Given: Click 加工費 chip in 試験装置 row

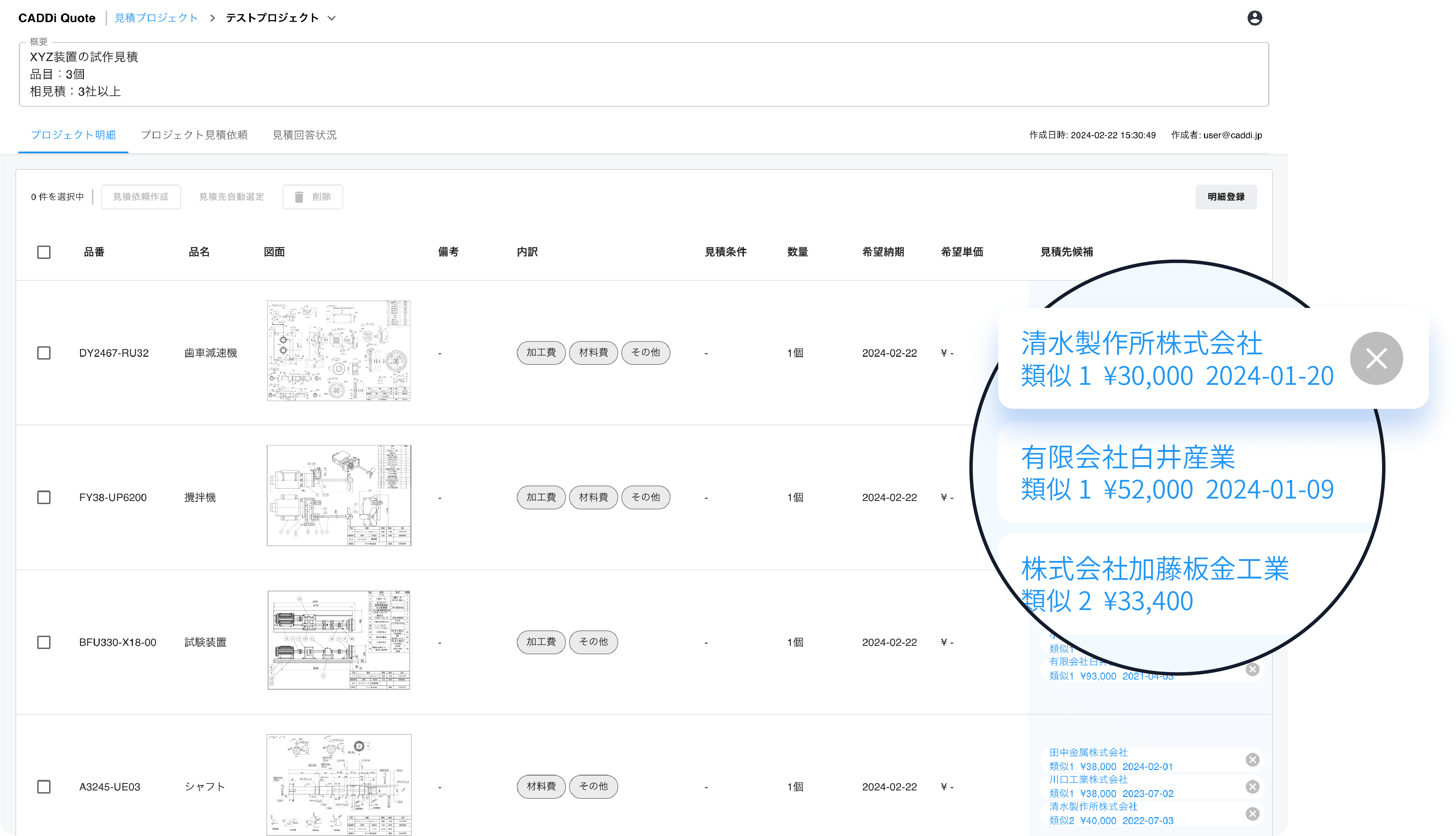Looking at the screenshot, I should click(x=541, y=642).
